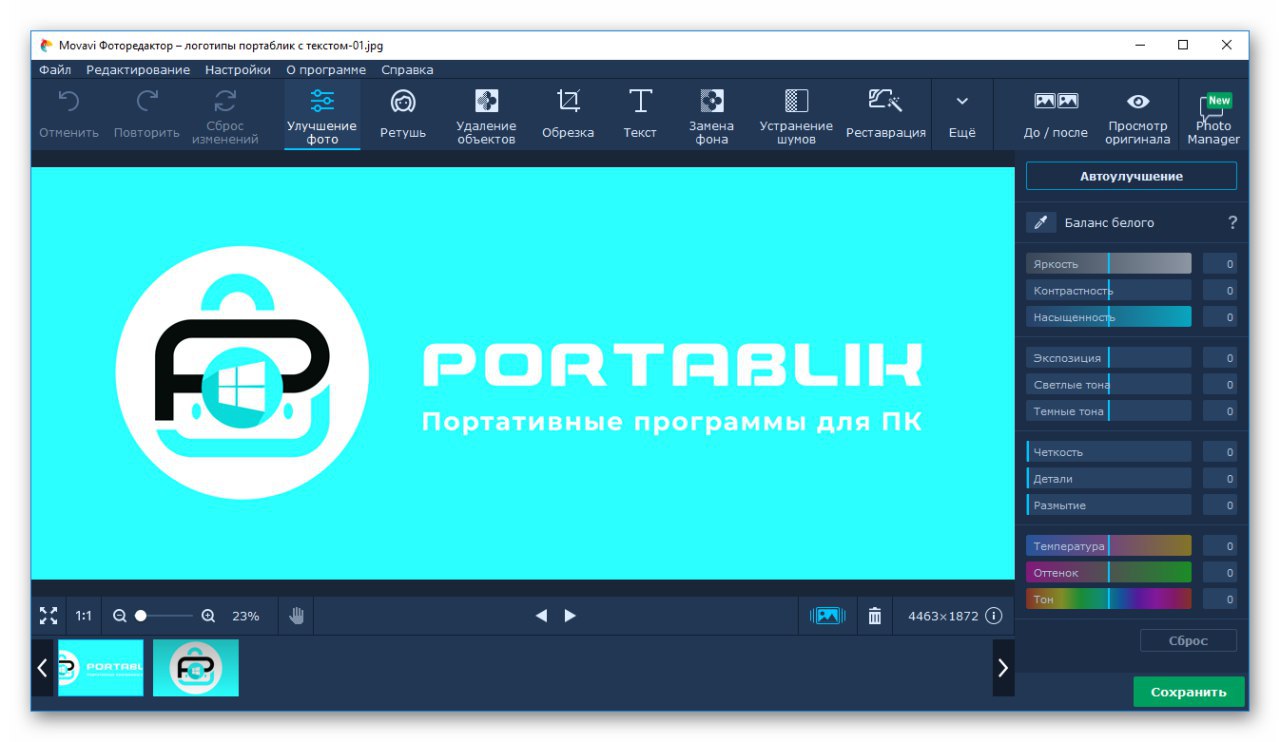Open the Редактирование menu

tap(138, 70)
